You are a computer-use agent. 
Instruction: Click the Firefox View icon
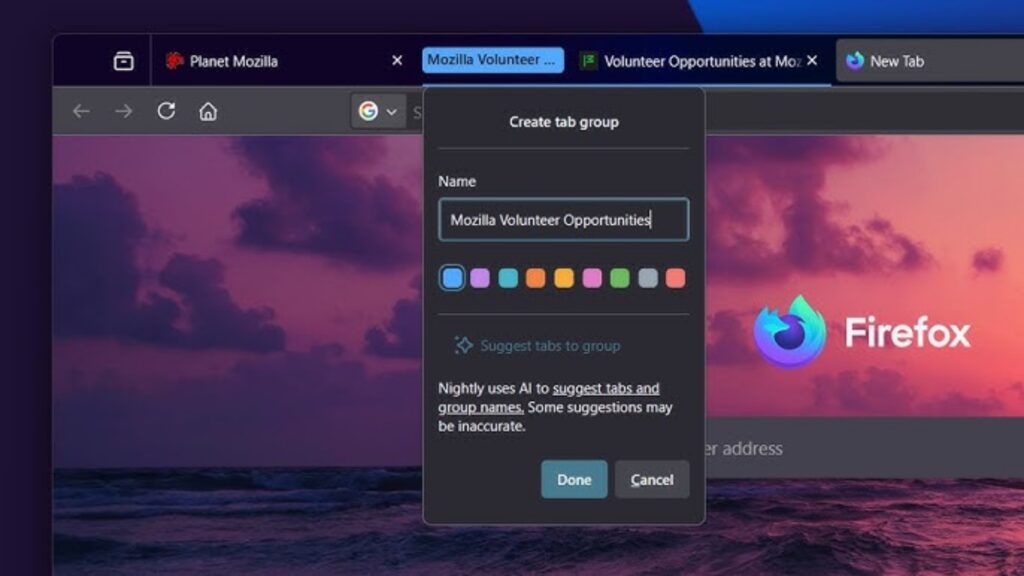pos(122,60)
